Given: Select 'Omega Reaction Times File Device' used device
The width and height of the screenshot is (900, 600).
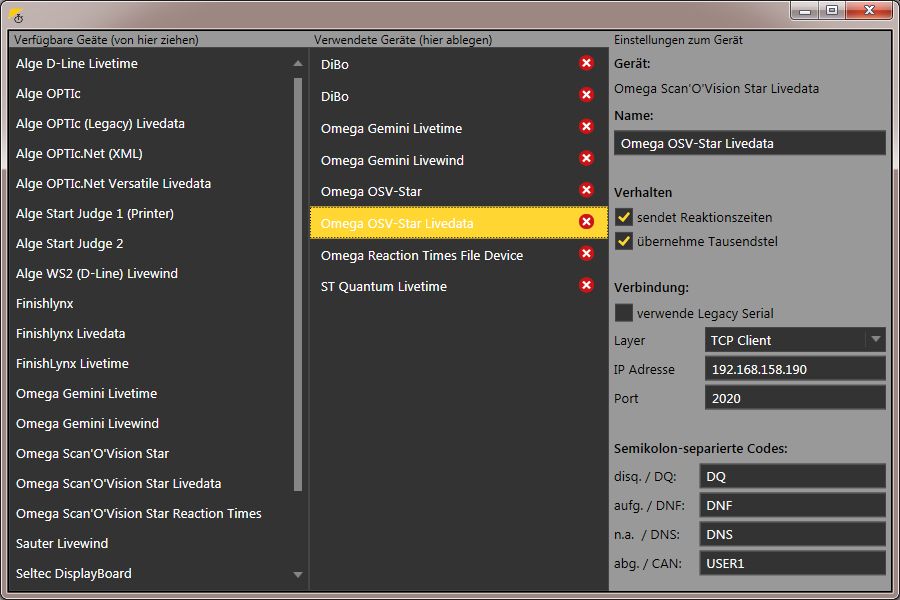Looking at the screenshot, I should [x=459, y=255].
